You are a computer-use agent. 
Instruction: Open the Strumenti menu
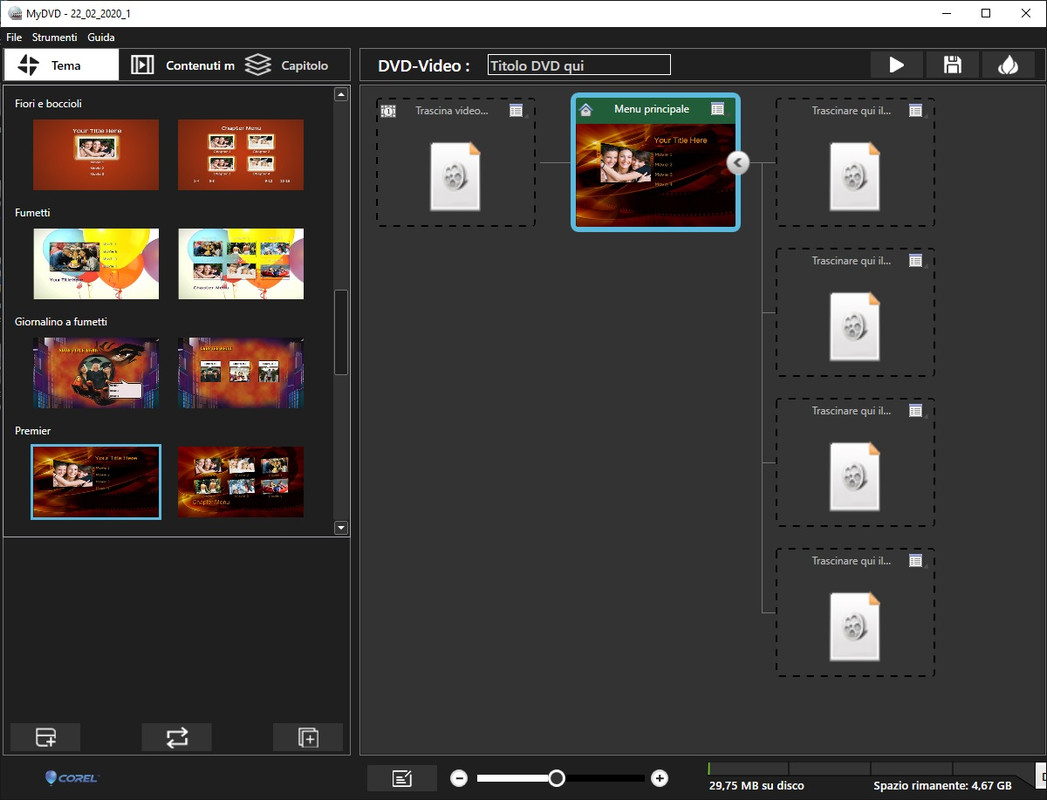click(55, 37)
